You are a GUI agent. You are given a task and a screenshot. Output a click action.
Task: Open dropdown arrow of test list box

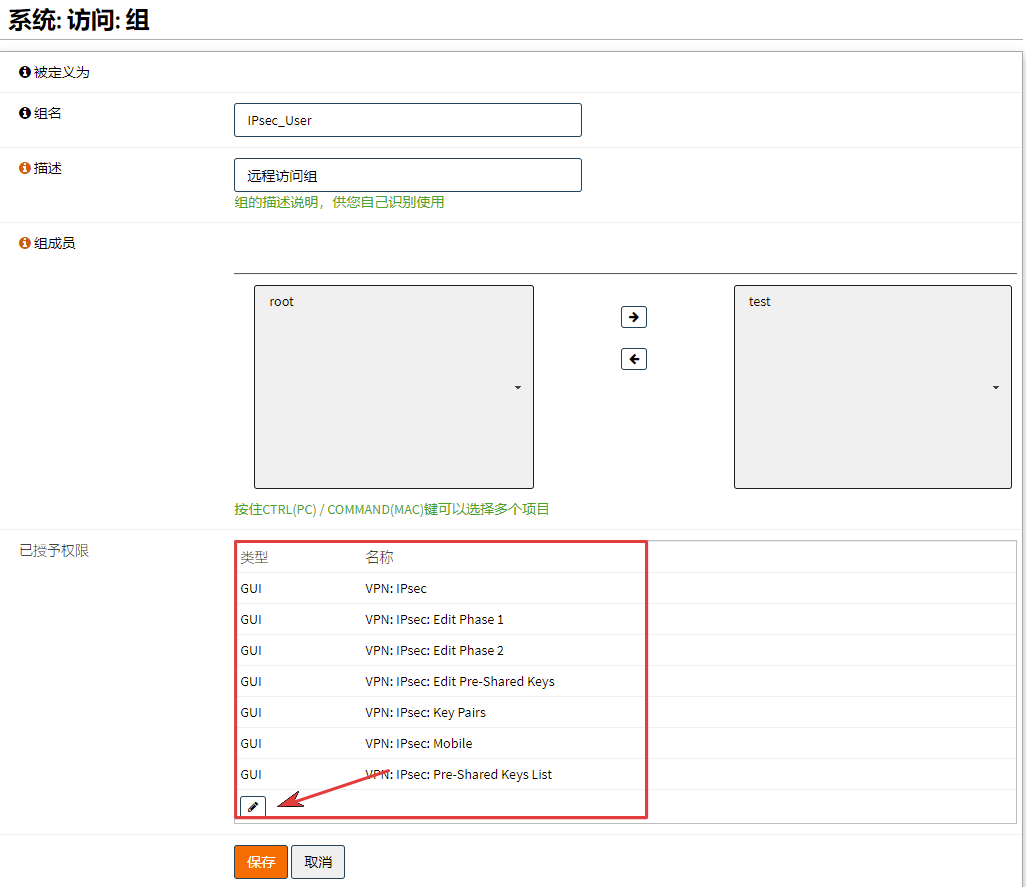pyautogui.click(x=996, y=387)
